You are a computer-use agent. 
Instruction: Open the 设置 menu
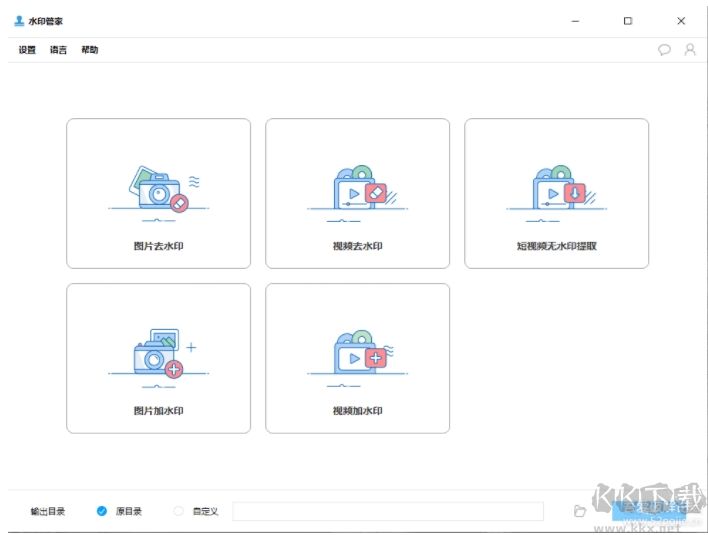pyautogui.click(x=27, y=50)
